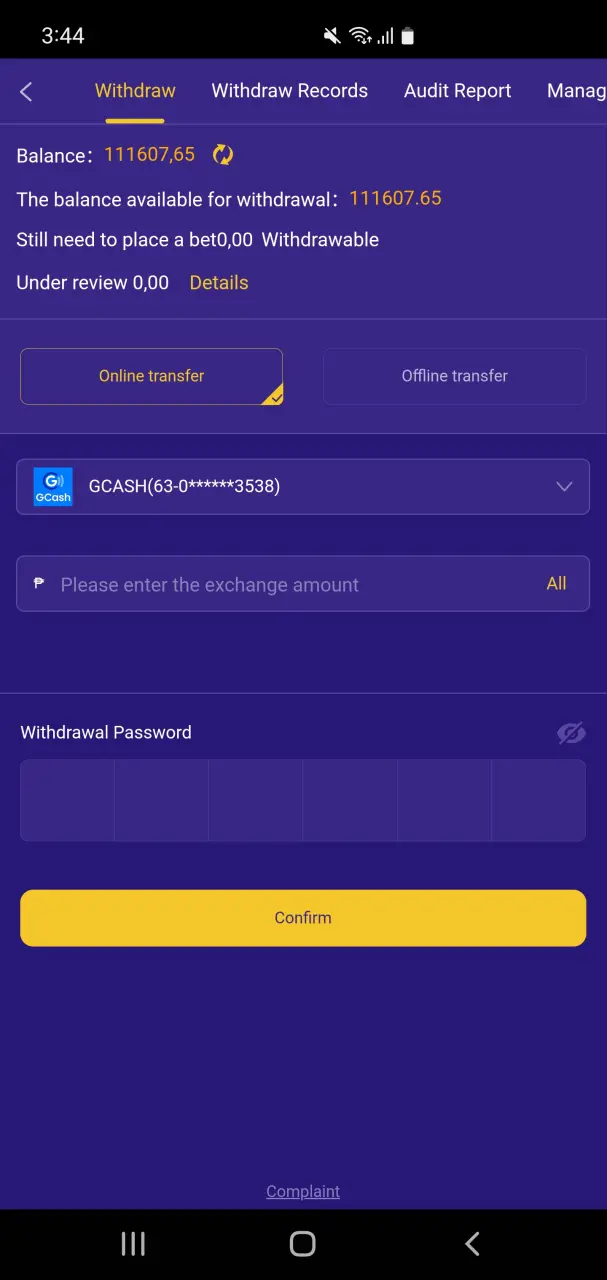Select Offline transfer option
The height and width of the screenshot is (1280, 607).
point(454,376)
